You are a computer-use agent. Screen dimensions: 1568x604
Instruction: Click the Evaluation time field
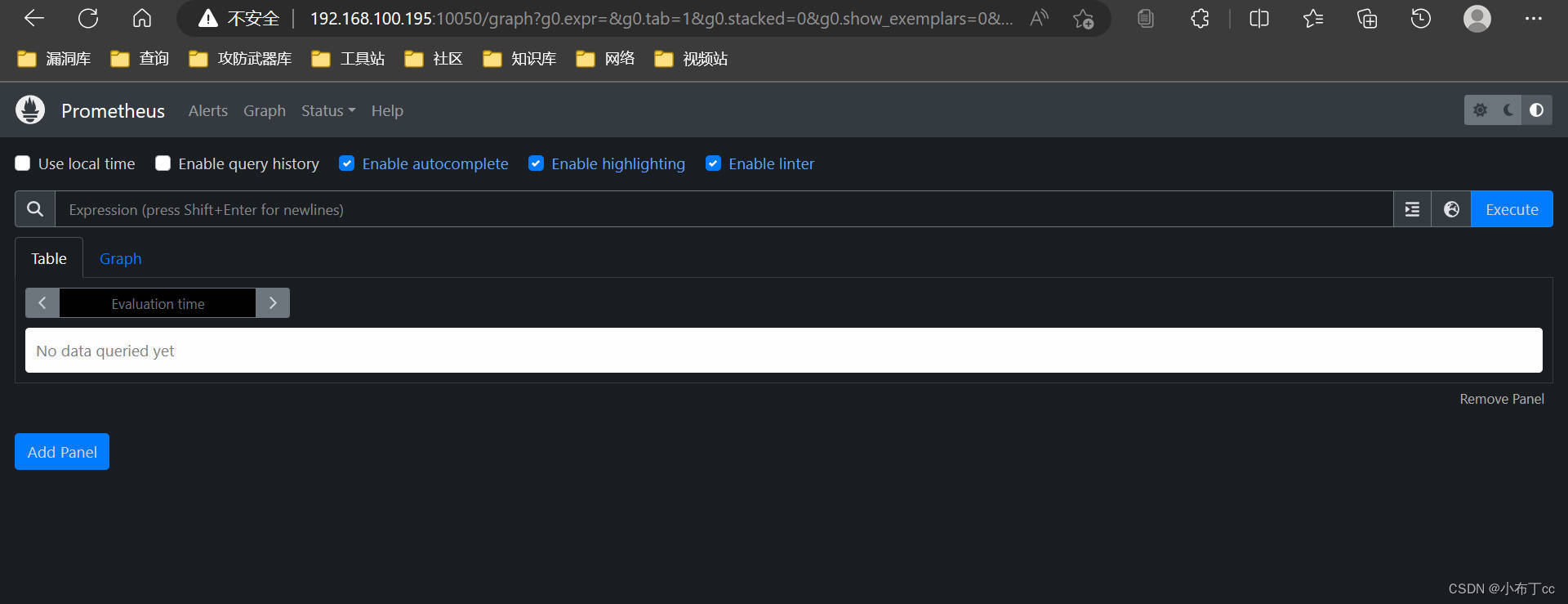tap(158, 302)
